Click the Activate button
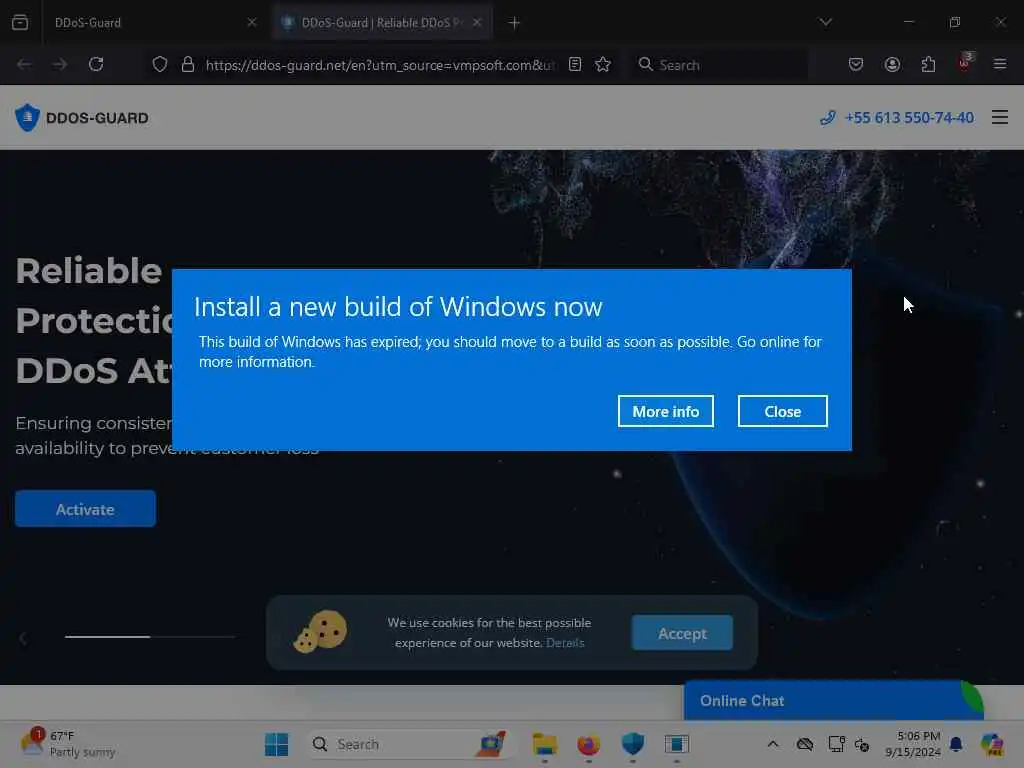Image resolution: width=1024 pixels, height=768 pixels. coord(85,509)
